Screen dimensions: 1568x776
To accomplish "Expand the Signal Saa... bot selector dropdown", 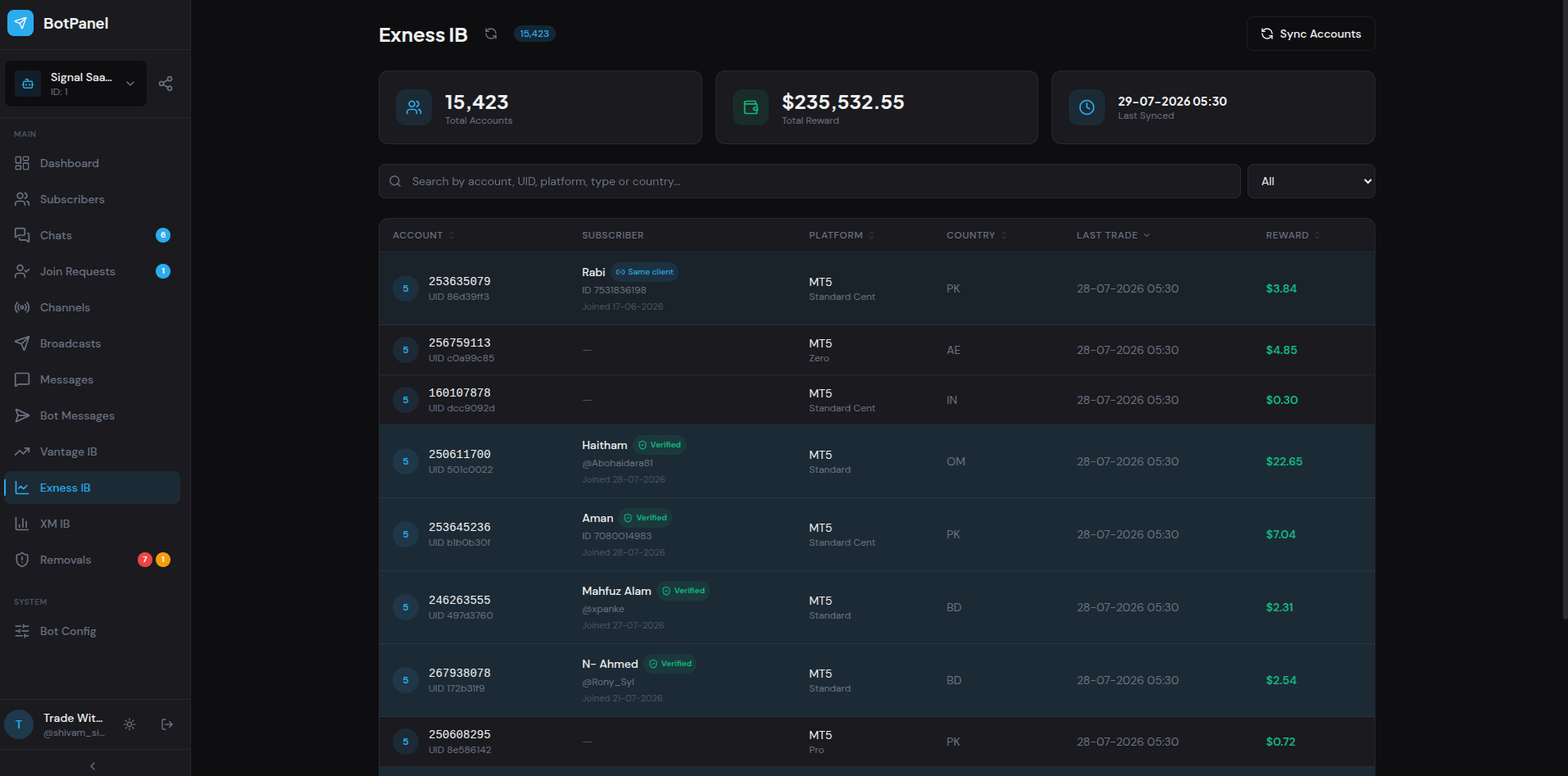I will click(75, 84).
